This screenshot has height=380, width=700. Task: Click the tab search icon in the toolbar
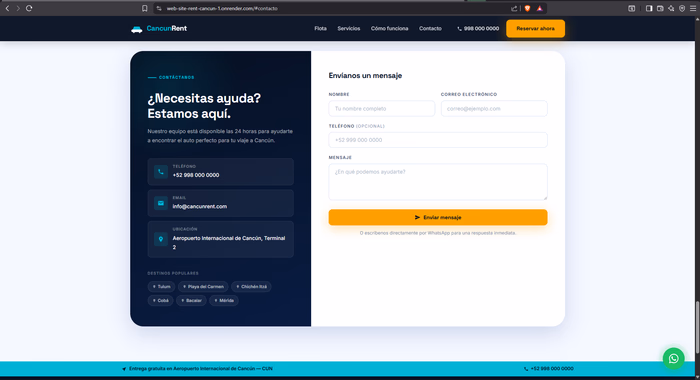631,8
